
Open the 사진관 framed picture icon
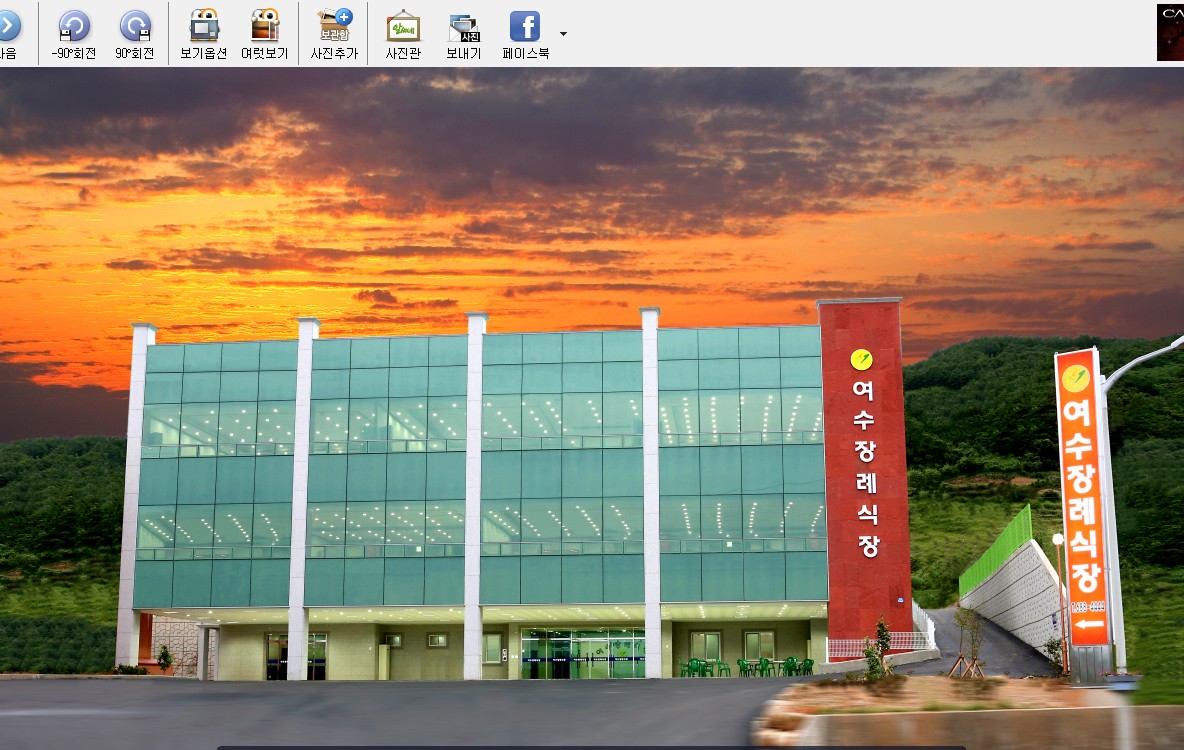[x=403, y=26]
